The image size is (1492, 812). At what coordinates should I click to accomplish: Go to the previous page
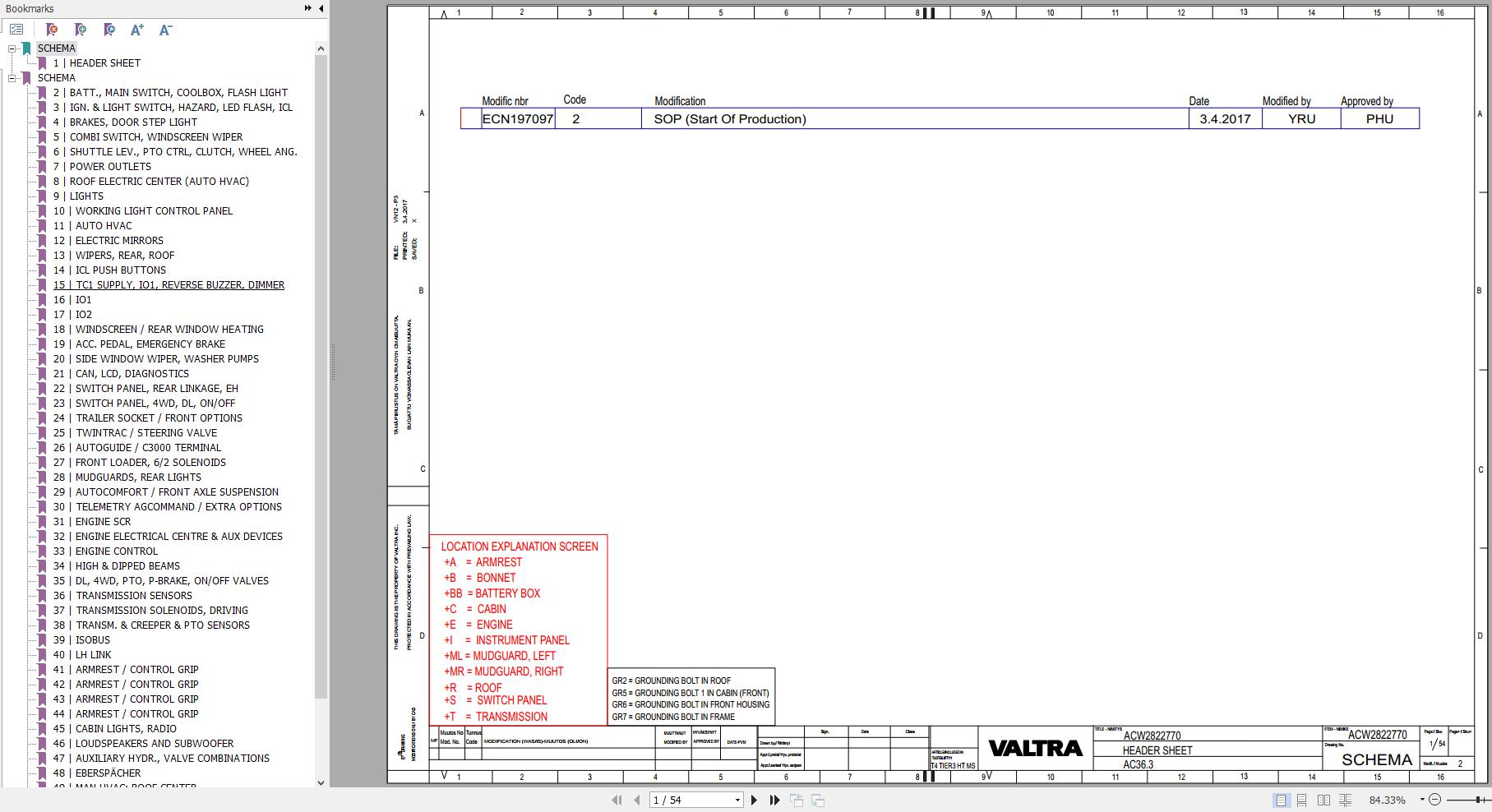click(x=639, y=800)
